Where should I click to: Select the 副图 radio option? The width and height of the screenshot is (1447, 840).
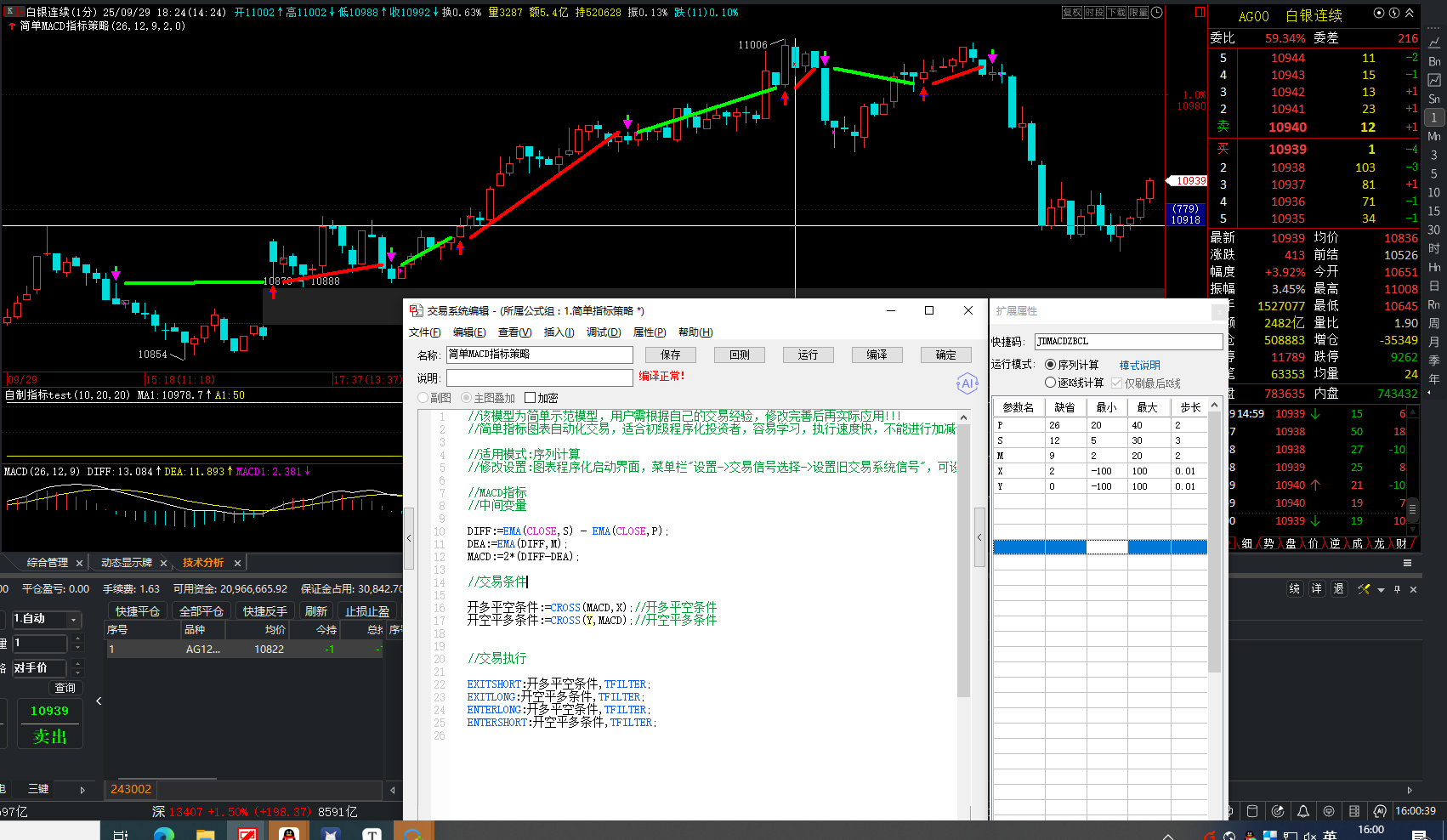[423, 398]
